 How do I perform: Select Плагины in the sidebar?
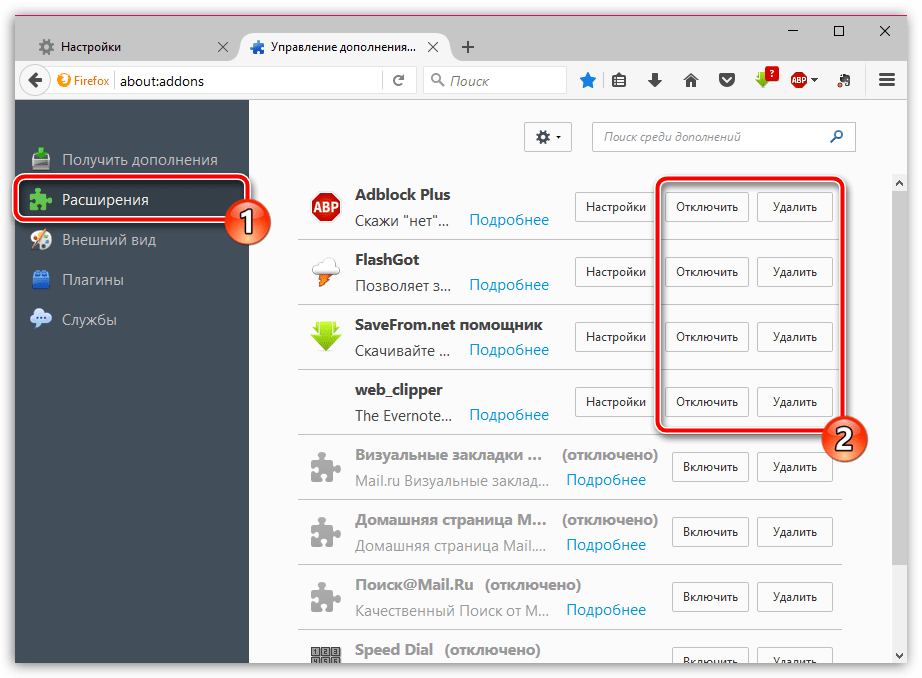[x=92, y=280]
